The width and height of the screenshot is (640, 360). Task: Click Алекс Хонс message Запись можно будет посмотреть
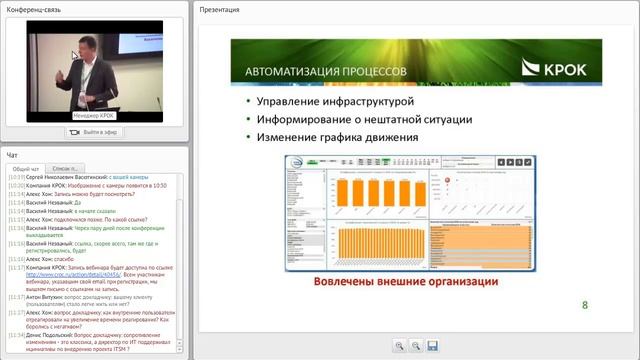(x=72, y=194)
